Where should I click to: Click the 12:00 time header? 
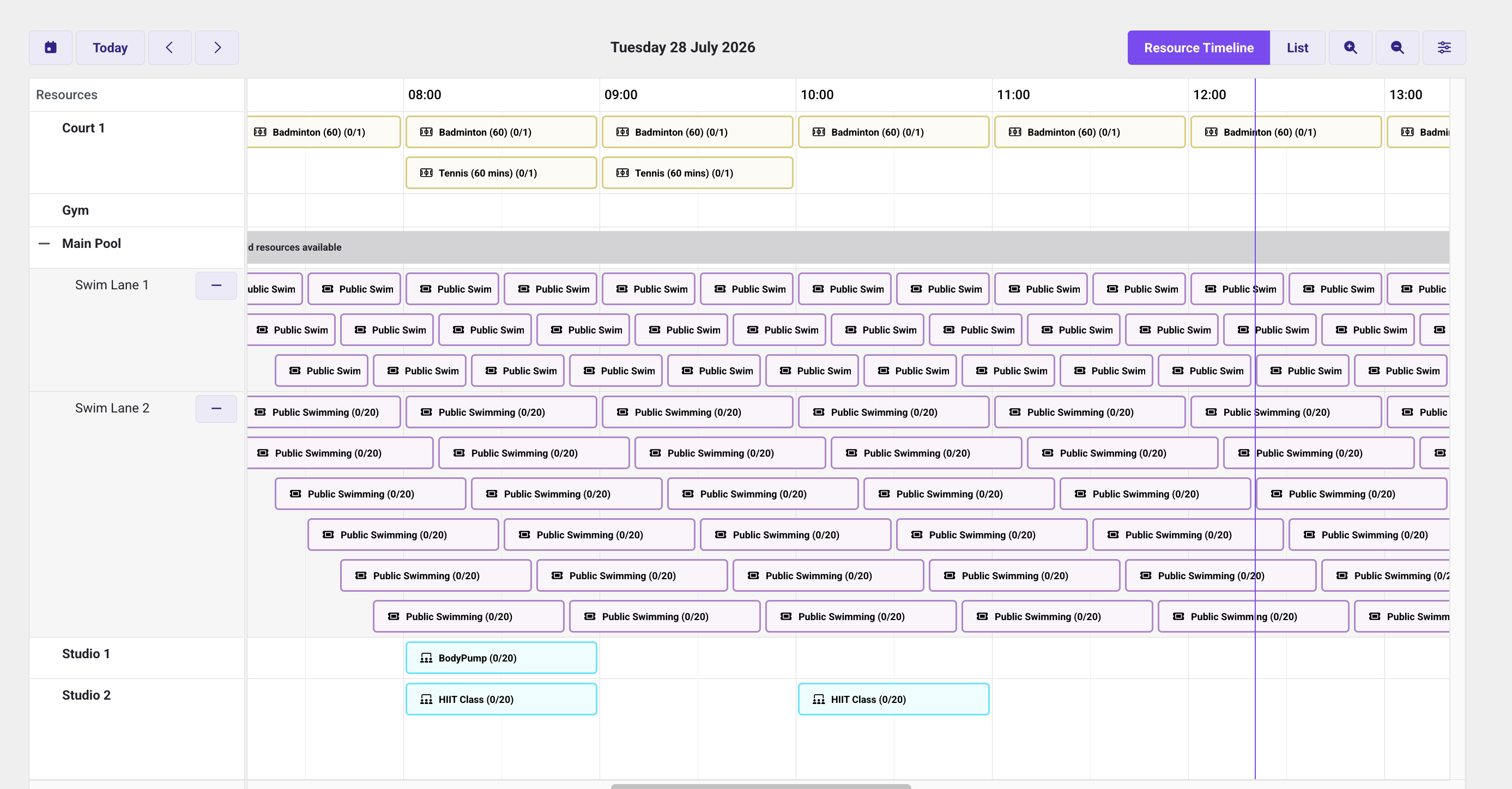click(x=1208, y=94)
